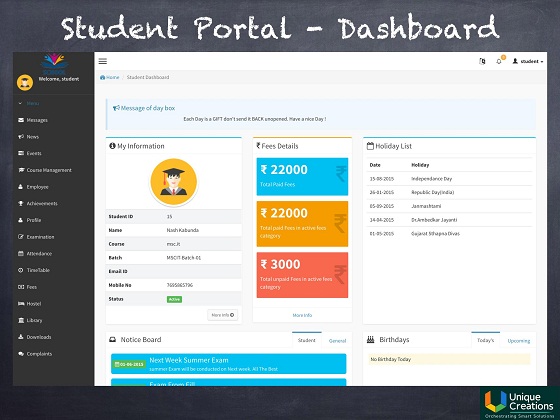Viewport: 560px width, 420px height.
Task: Open Downloads icon in sidebar
Action: pyautogui.click(x=21, y=337)
